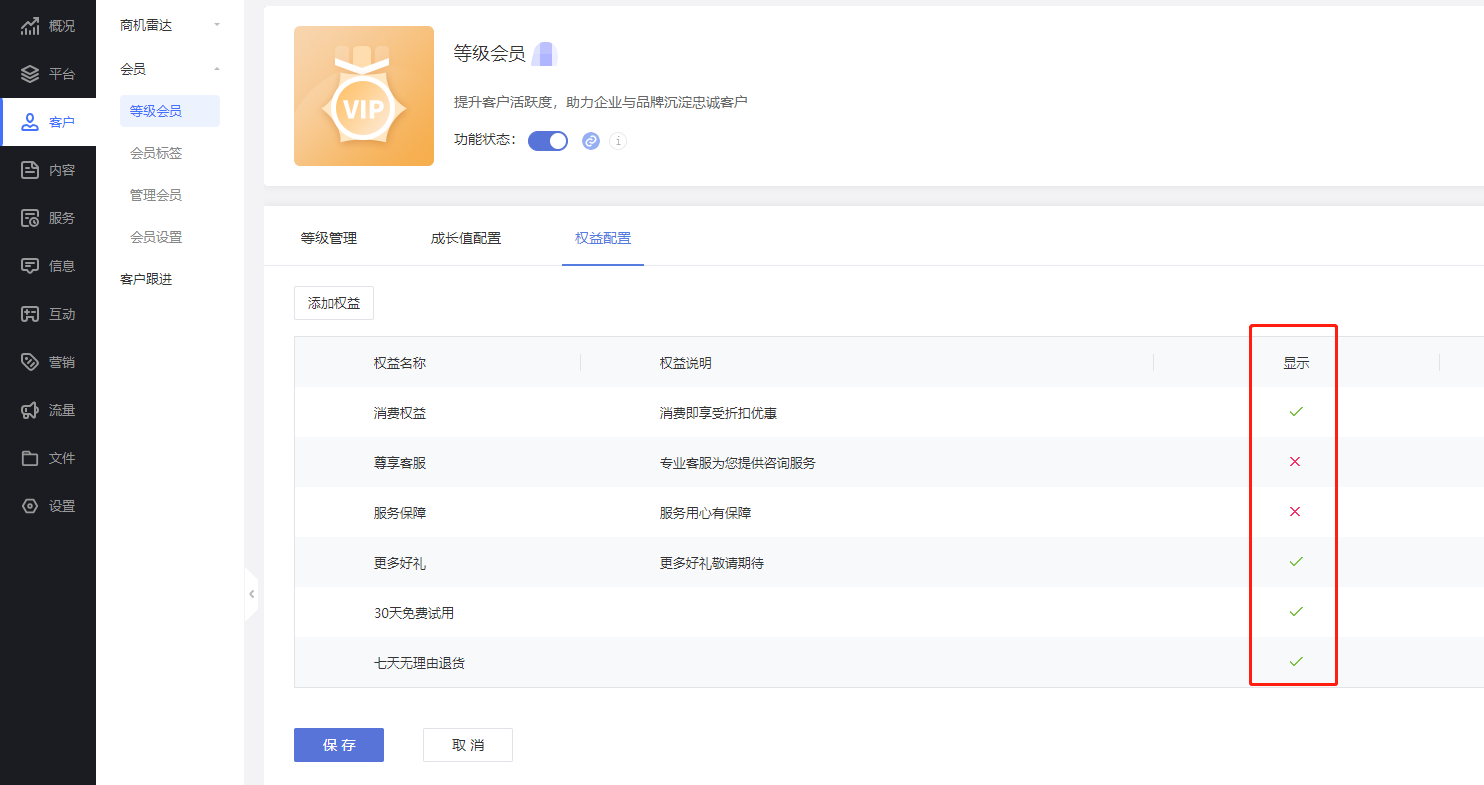This screenshot has width=1484, height=785.
Task: Collapse the side menu with the arrow handle
Action: (x=252, y=594)
